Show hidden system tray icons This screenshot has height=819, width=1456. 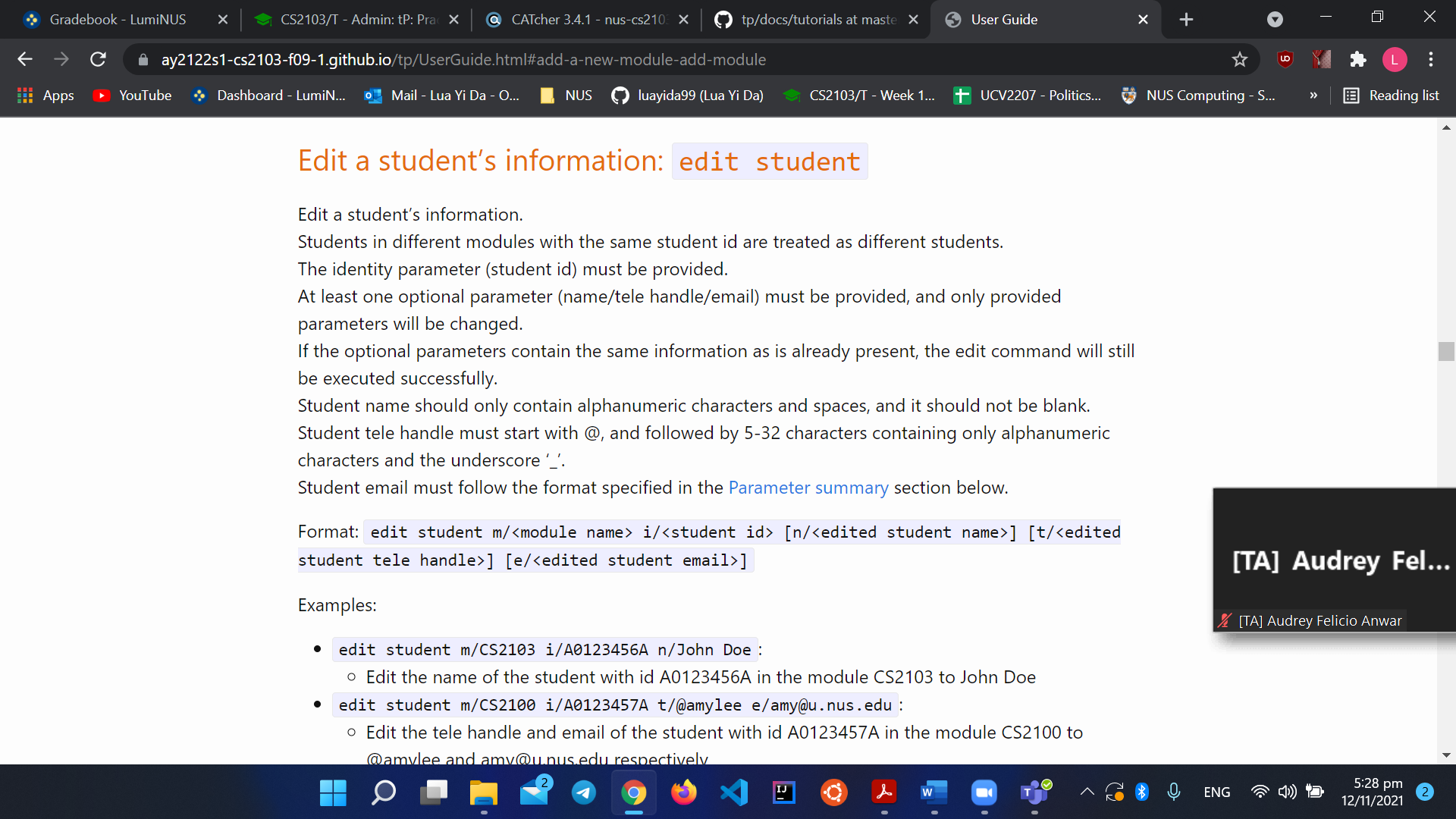coord(1087,792)
